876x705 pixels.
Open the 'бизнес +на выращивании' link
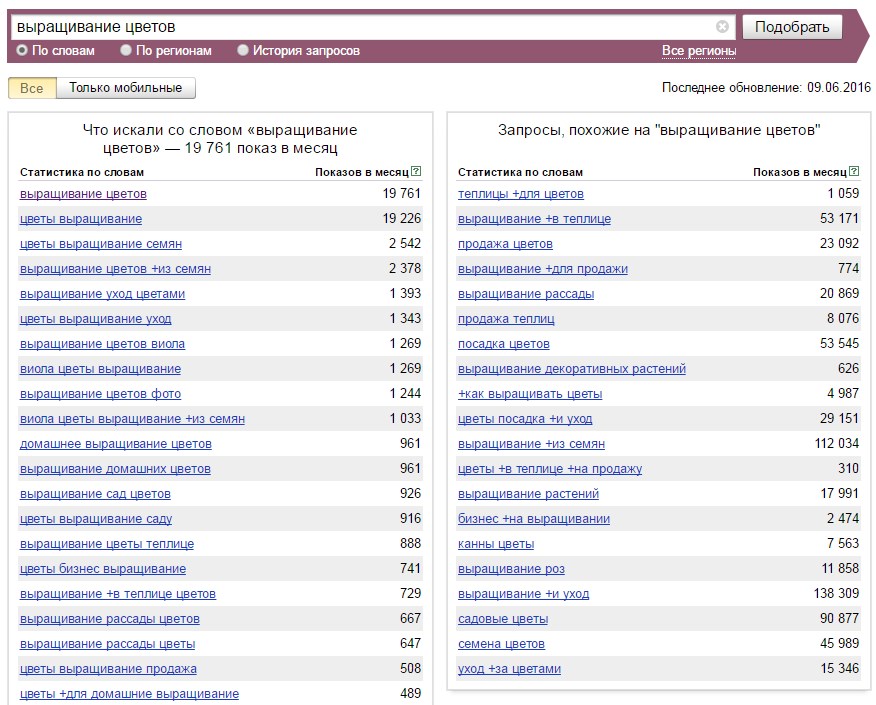click(x=534, y=519)
